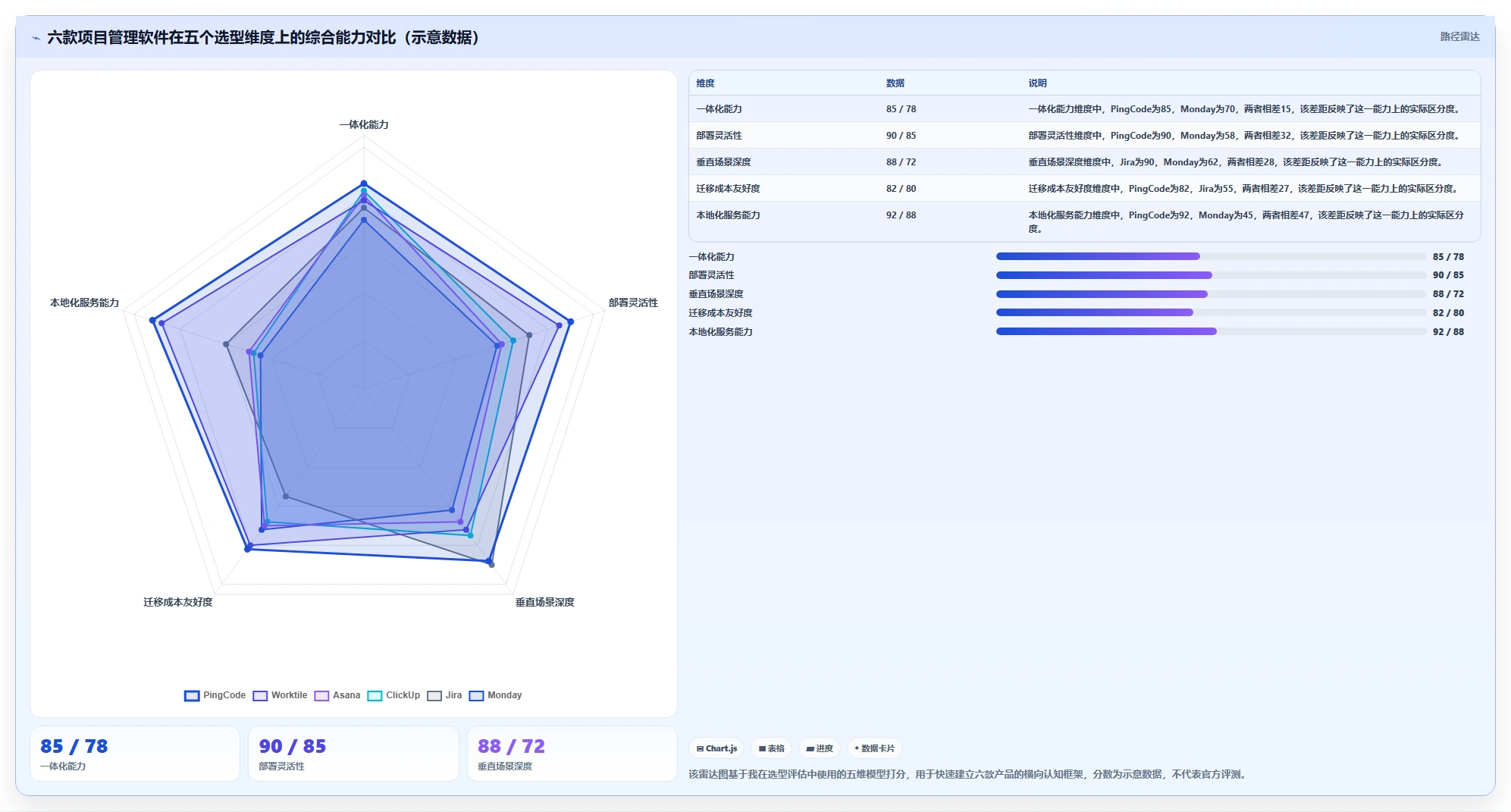Click the description mentioning Monday为45
Image resolution: width=1511 pixels, height=812 pixels.
tap(1246, 221)
